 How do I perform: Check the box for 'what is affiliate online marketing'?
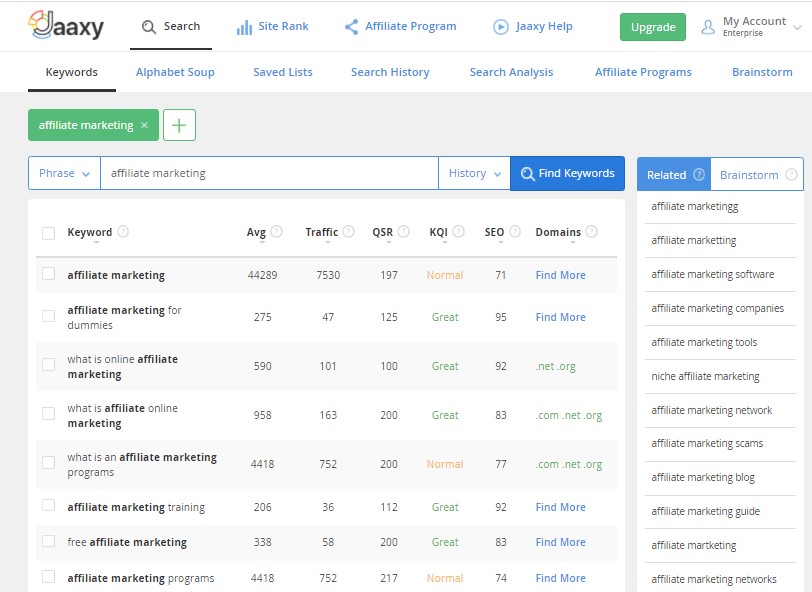[49, 413]
